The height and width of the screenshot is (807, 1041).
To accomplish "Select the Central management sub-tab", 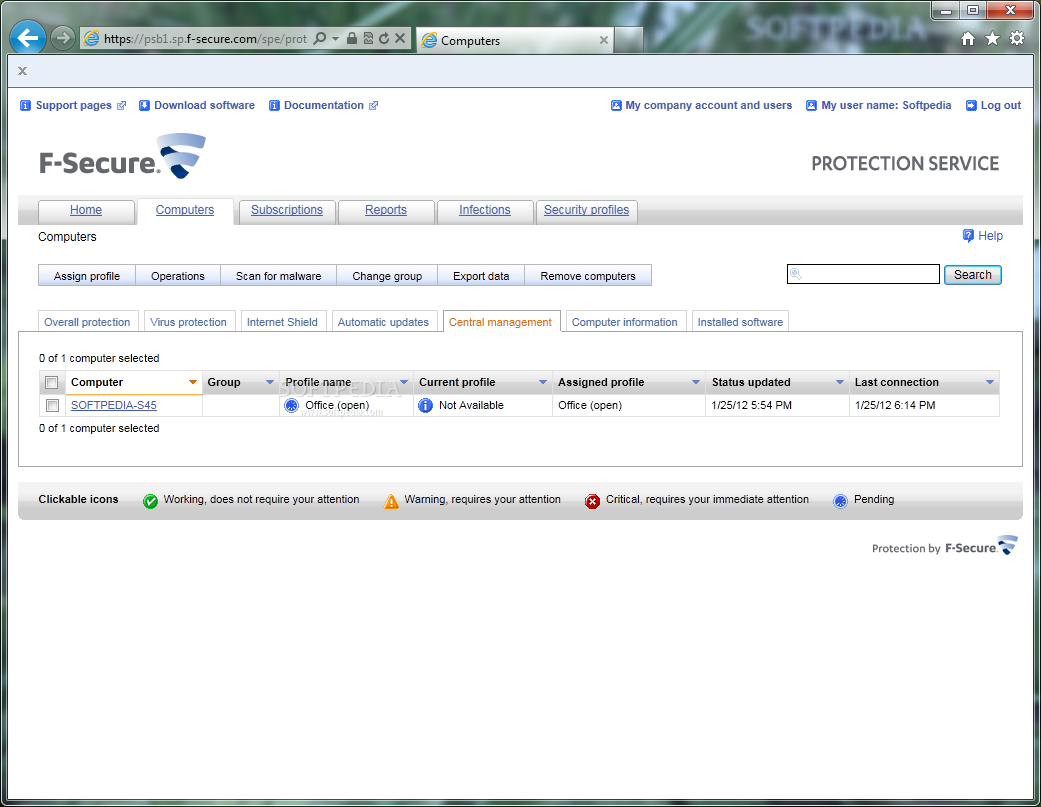I will coord(501,322).
